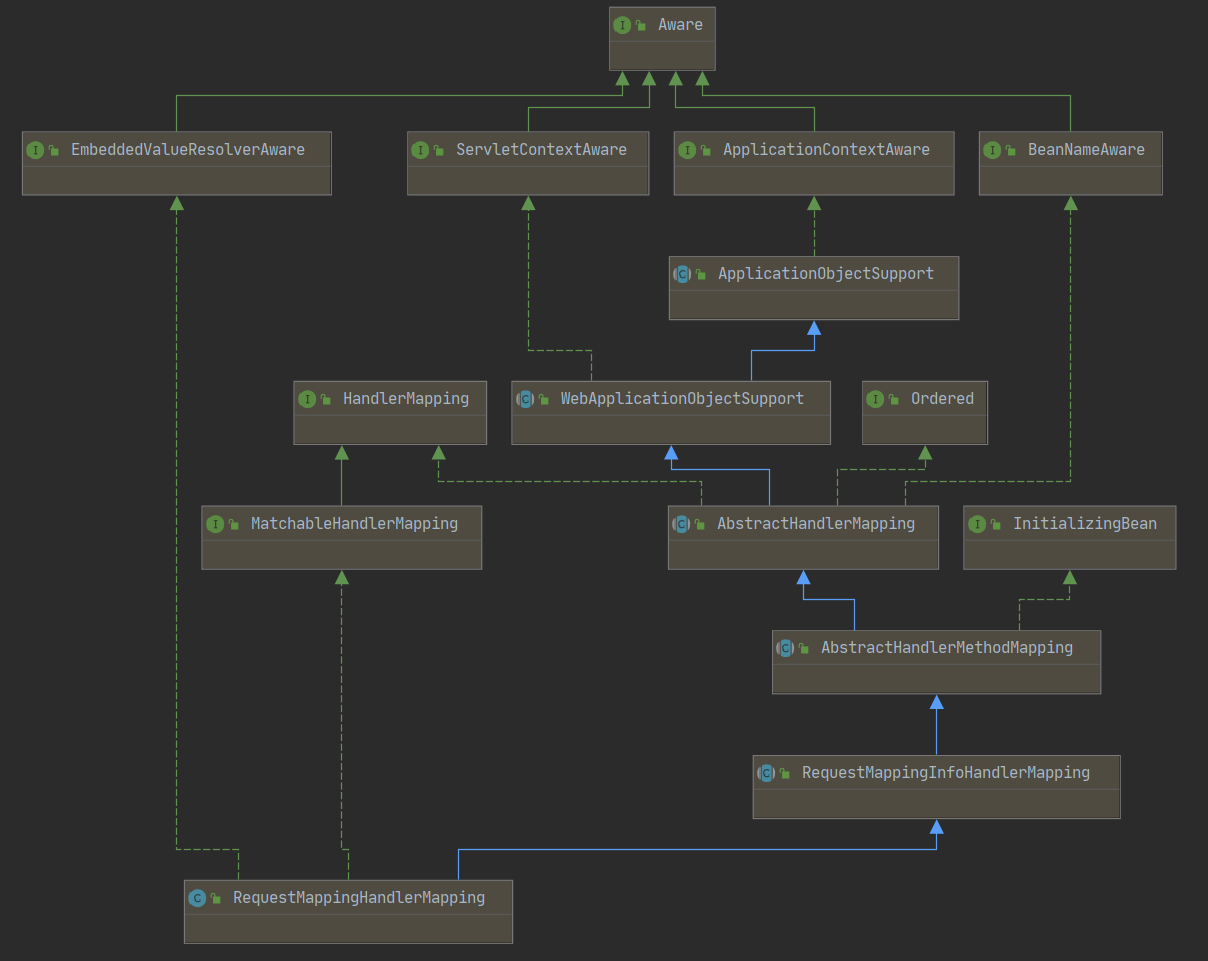The image size is (1208, 961).
Task: Click the Ordered interface icon
Action: tap(876, 398)
